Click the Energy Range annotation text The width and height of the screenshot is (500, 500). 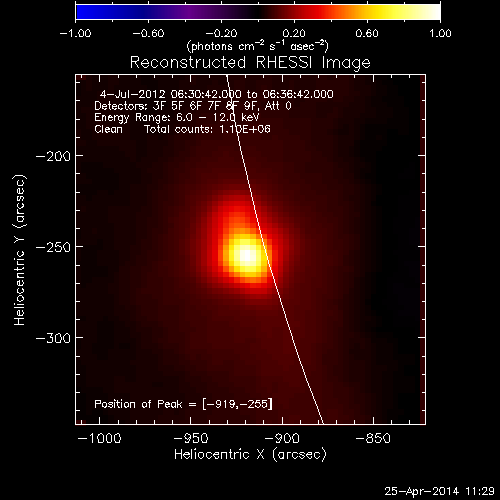[177, 118]
